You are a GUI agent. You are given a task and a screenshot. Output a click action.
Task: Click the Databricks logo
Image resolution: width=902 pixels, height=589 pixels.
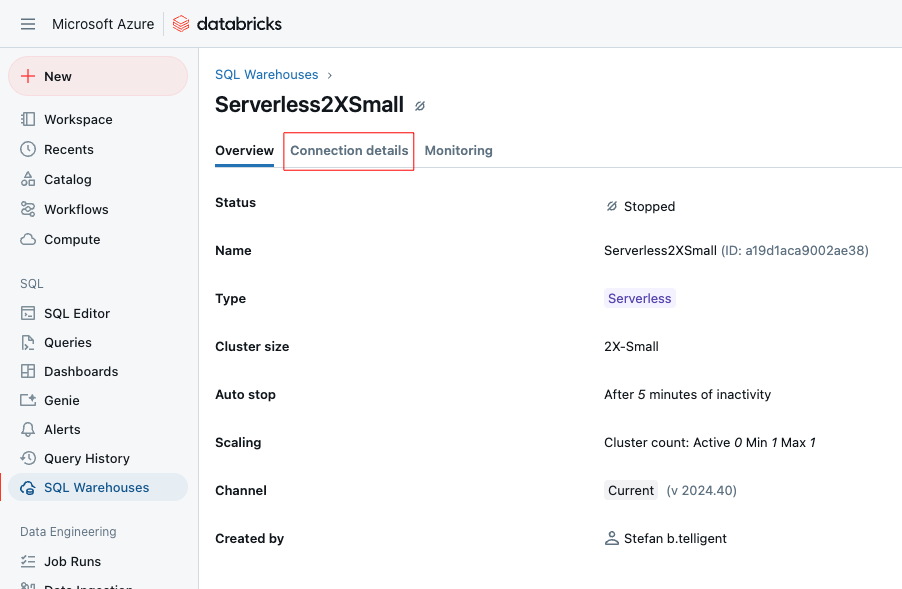click(x=227, y=24)
